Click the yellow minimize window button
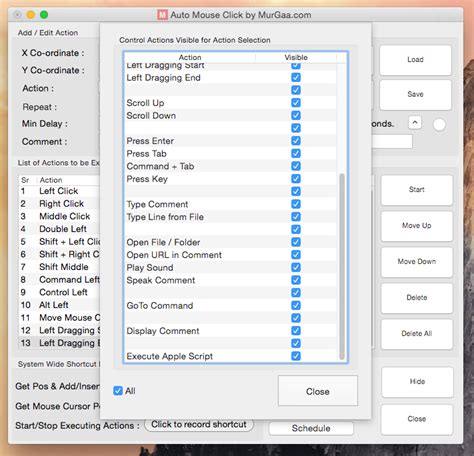Viewport: 474px width, 456px height. click(31, 15)
